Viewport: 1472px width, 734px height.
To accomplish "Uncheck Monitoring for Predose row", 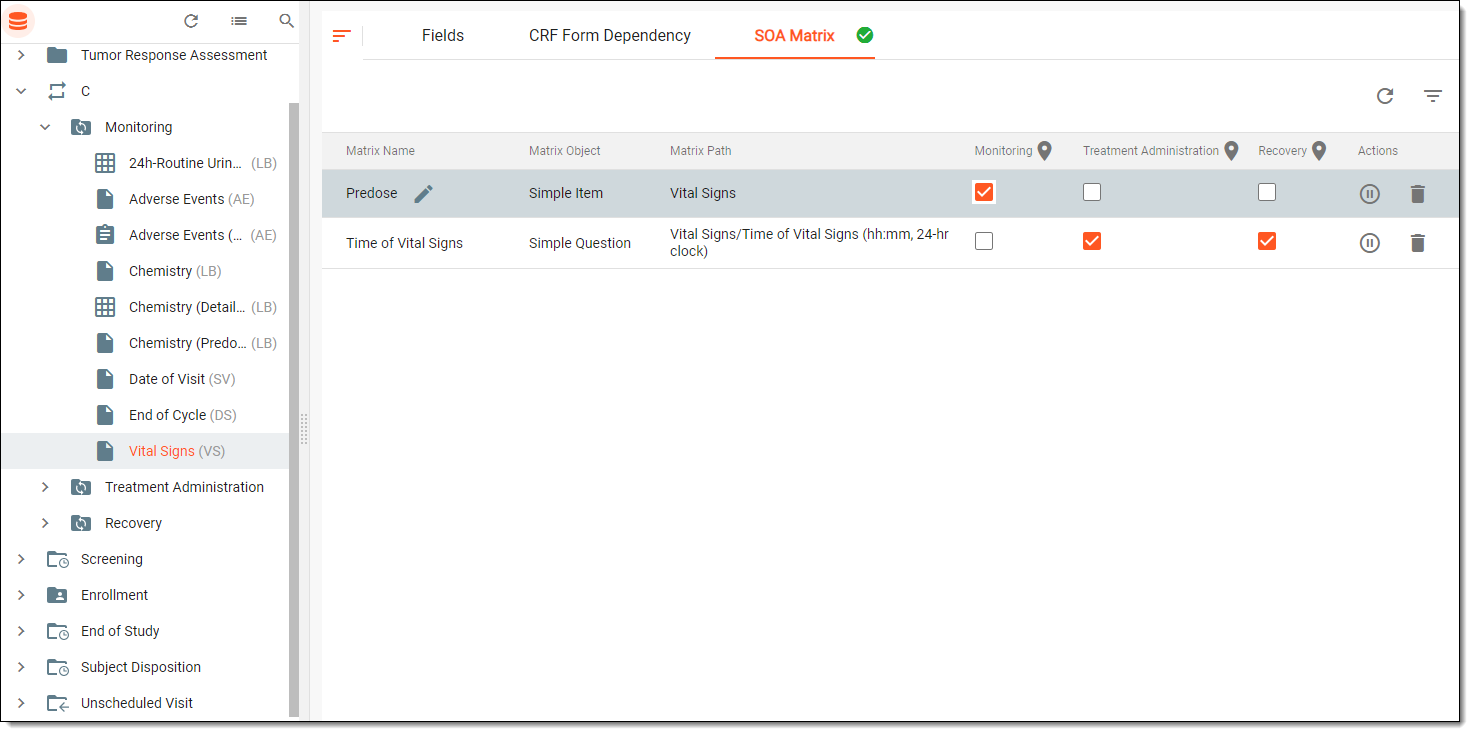I will [x=984, y=192].
